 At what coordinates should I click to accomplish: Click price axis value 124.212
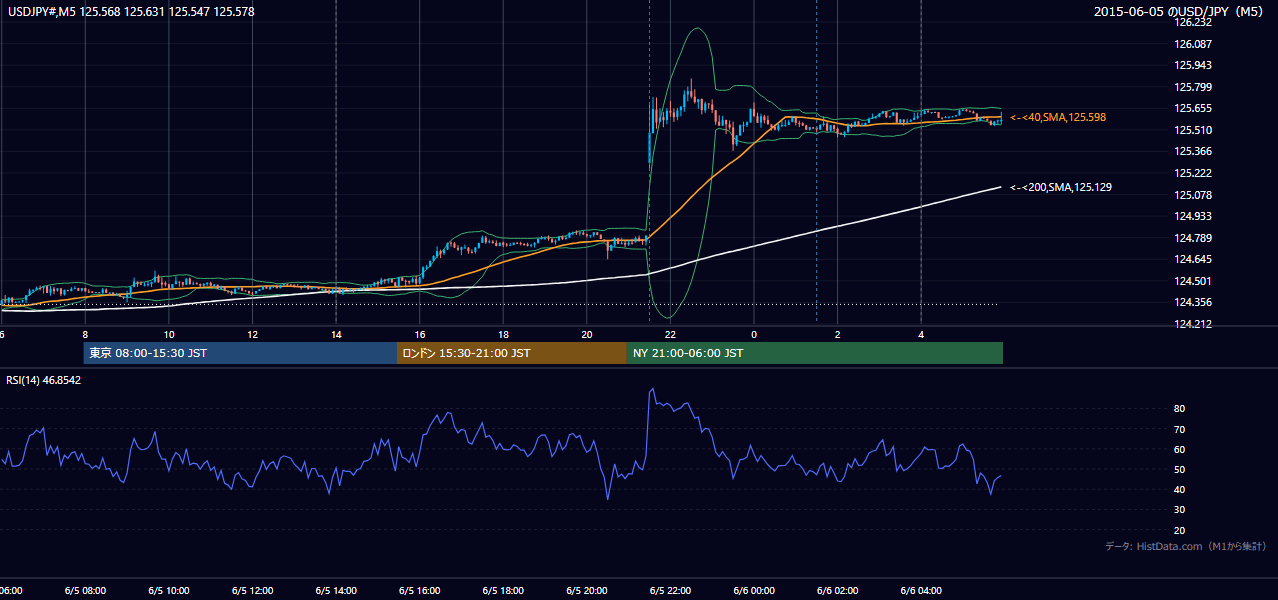1194,324
